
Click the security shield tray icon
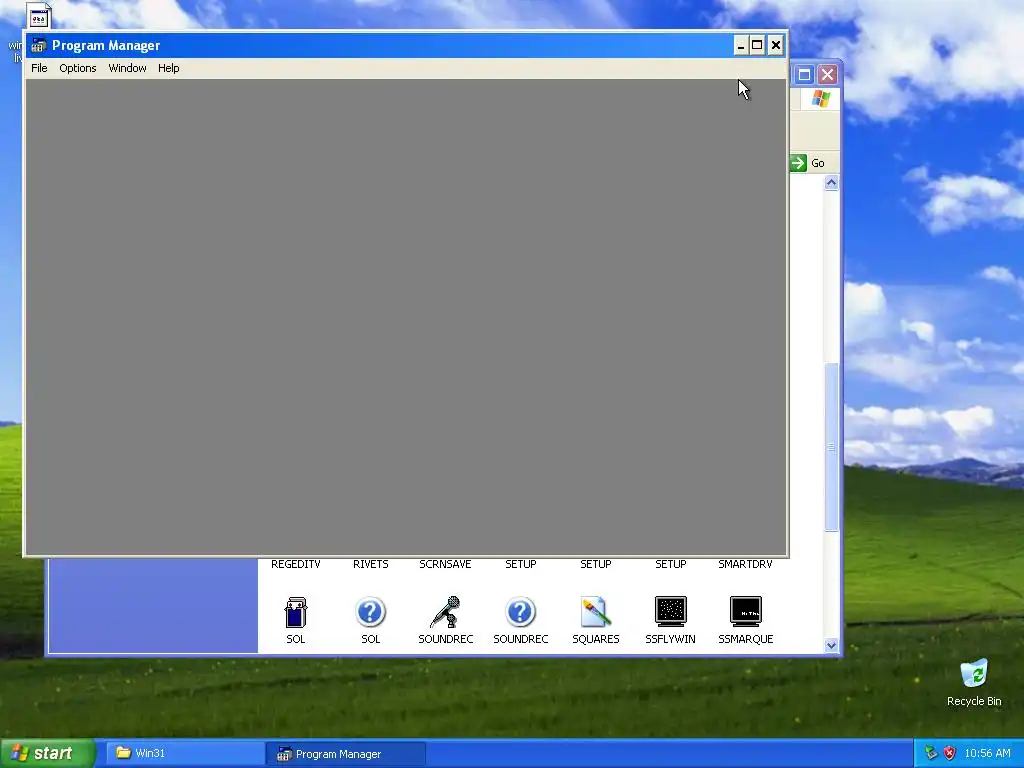coord(950,753)
